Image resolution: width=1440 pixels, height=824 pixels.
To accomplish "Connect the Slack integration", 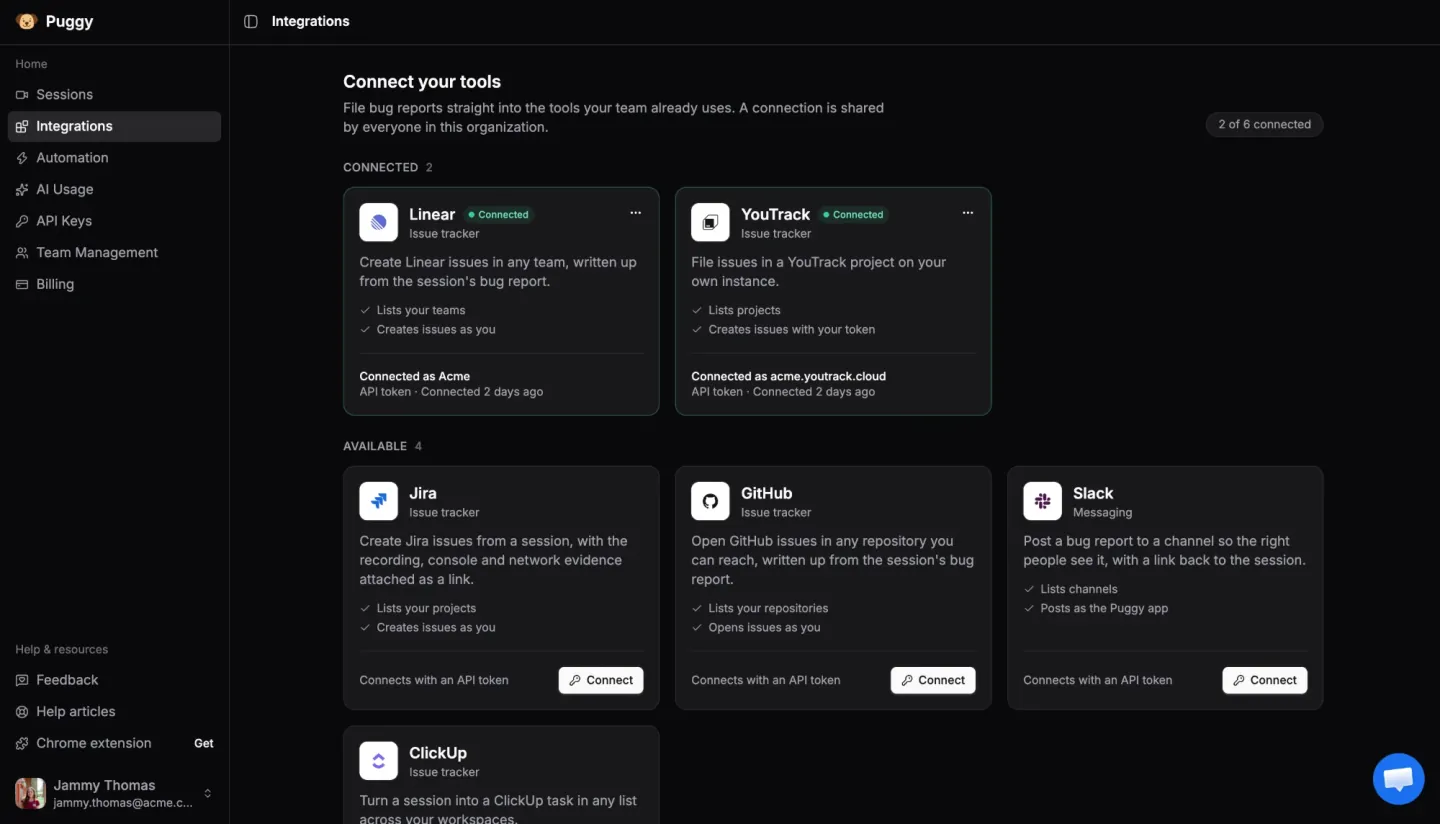I will coord(1265,680).
